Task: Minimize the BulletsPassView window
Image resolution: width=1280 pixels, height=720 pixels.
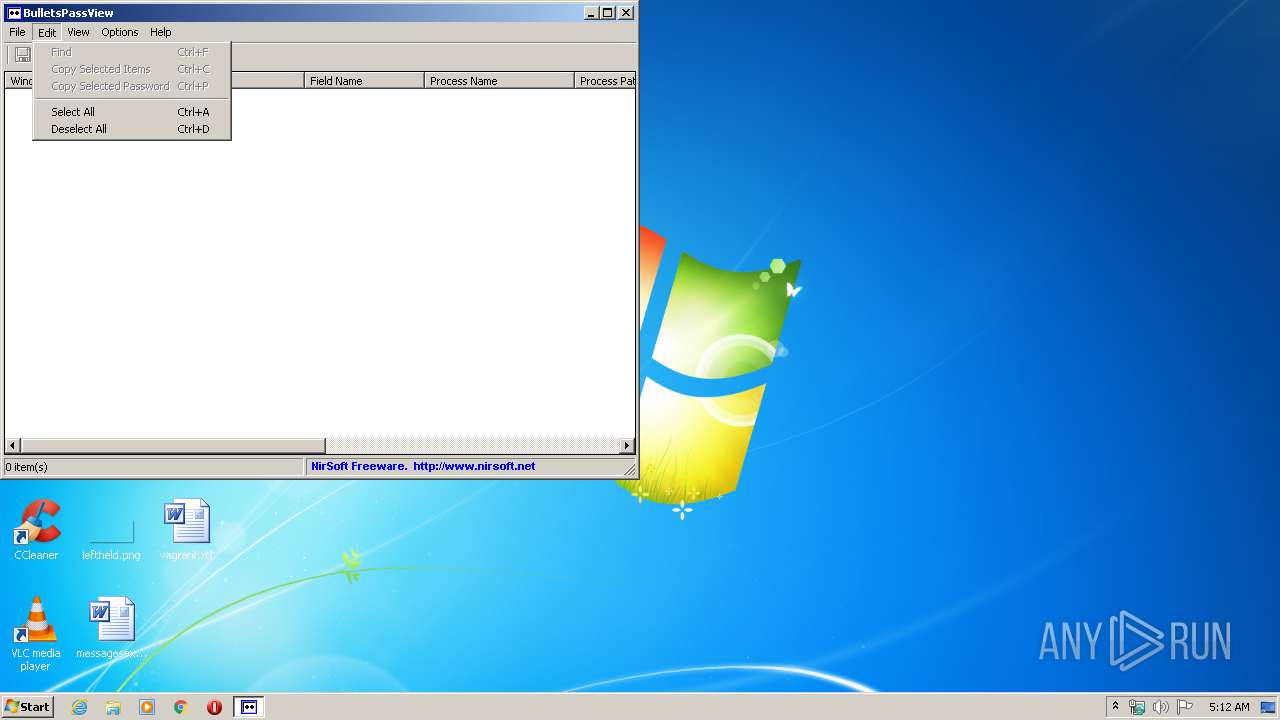Action: click(x=591, y=13)
